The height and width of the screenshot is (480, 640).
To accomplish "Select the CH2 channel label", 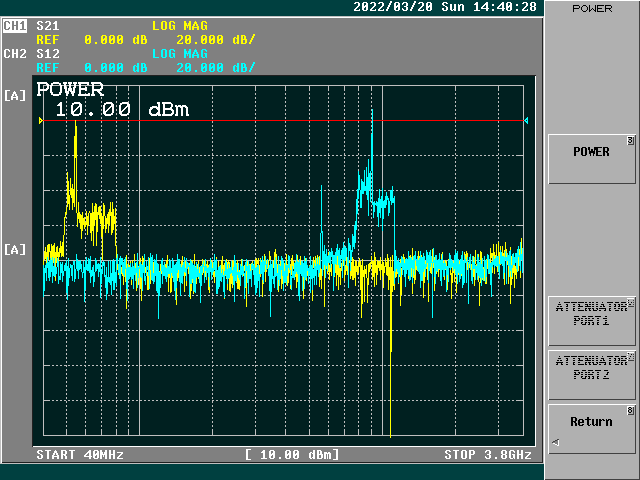I will [15, 54].
